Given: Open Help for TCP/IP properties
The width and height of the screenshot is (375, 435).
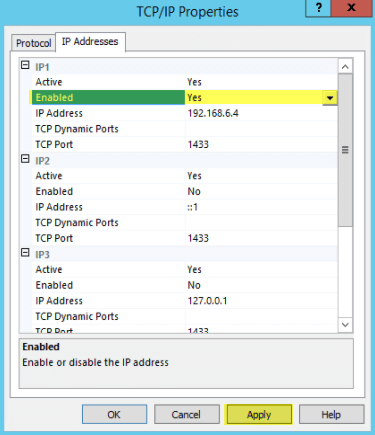Looking at the screenshot, I should click(x=331, y=414).
